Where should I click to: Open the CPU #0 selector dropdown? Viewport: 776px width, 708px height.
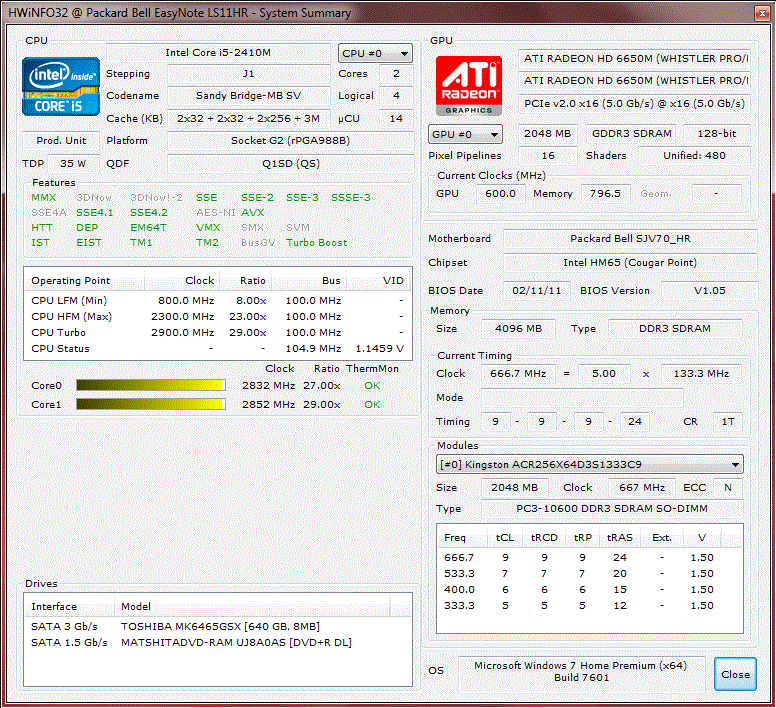pyautogui.click(x=375, y=53)
